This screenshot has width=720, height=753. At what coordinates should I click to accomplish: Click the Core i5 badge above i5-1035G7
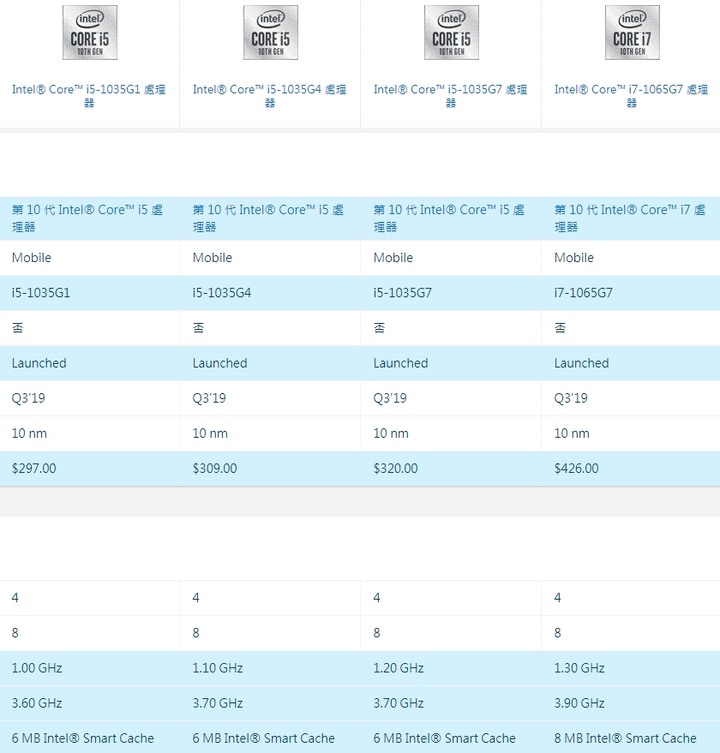pos(452,33)
